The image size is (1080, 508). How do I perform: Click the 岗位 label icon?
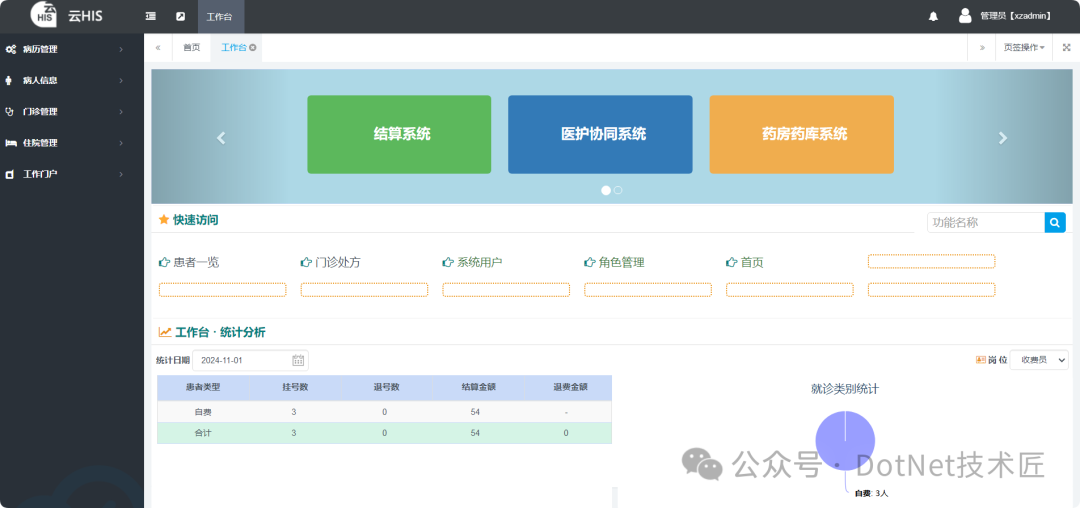(982, 360)
